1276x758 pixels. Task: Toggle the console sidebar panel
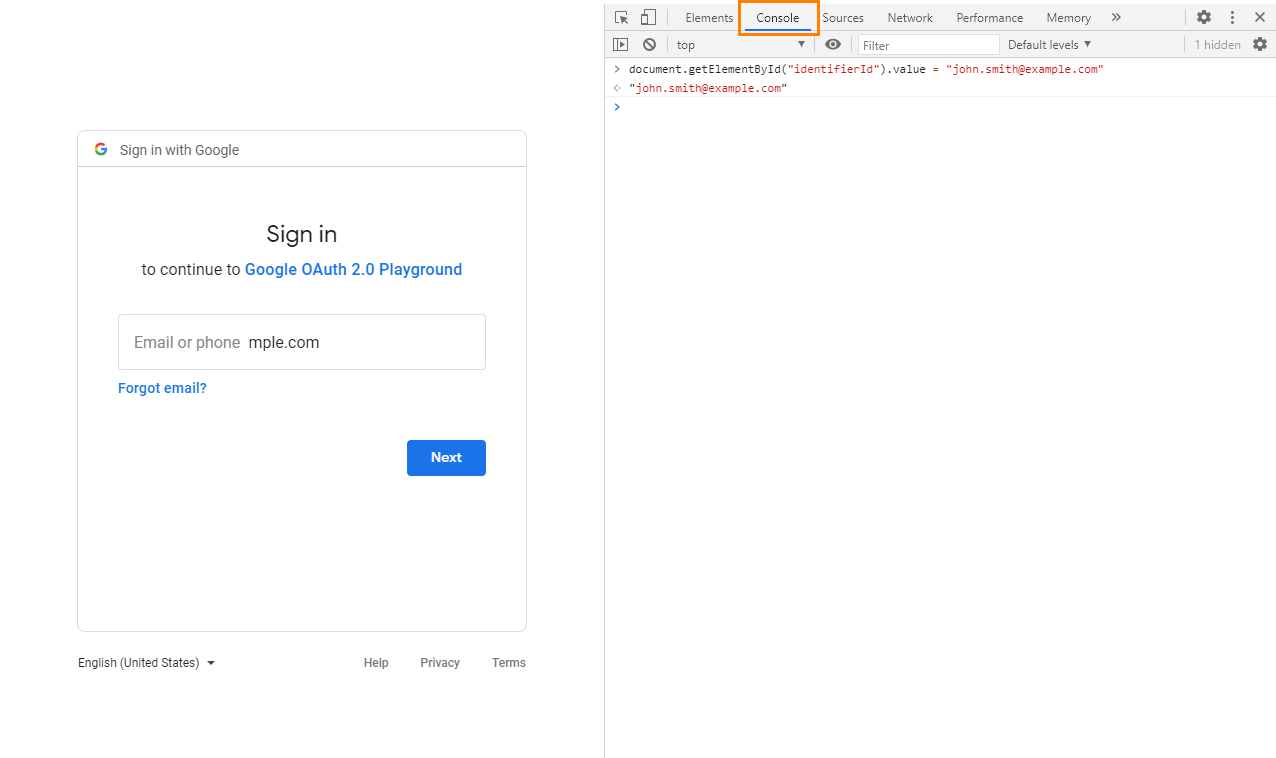[621, 44]
